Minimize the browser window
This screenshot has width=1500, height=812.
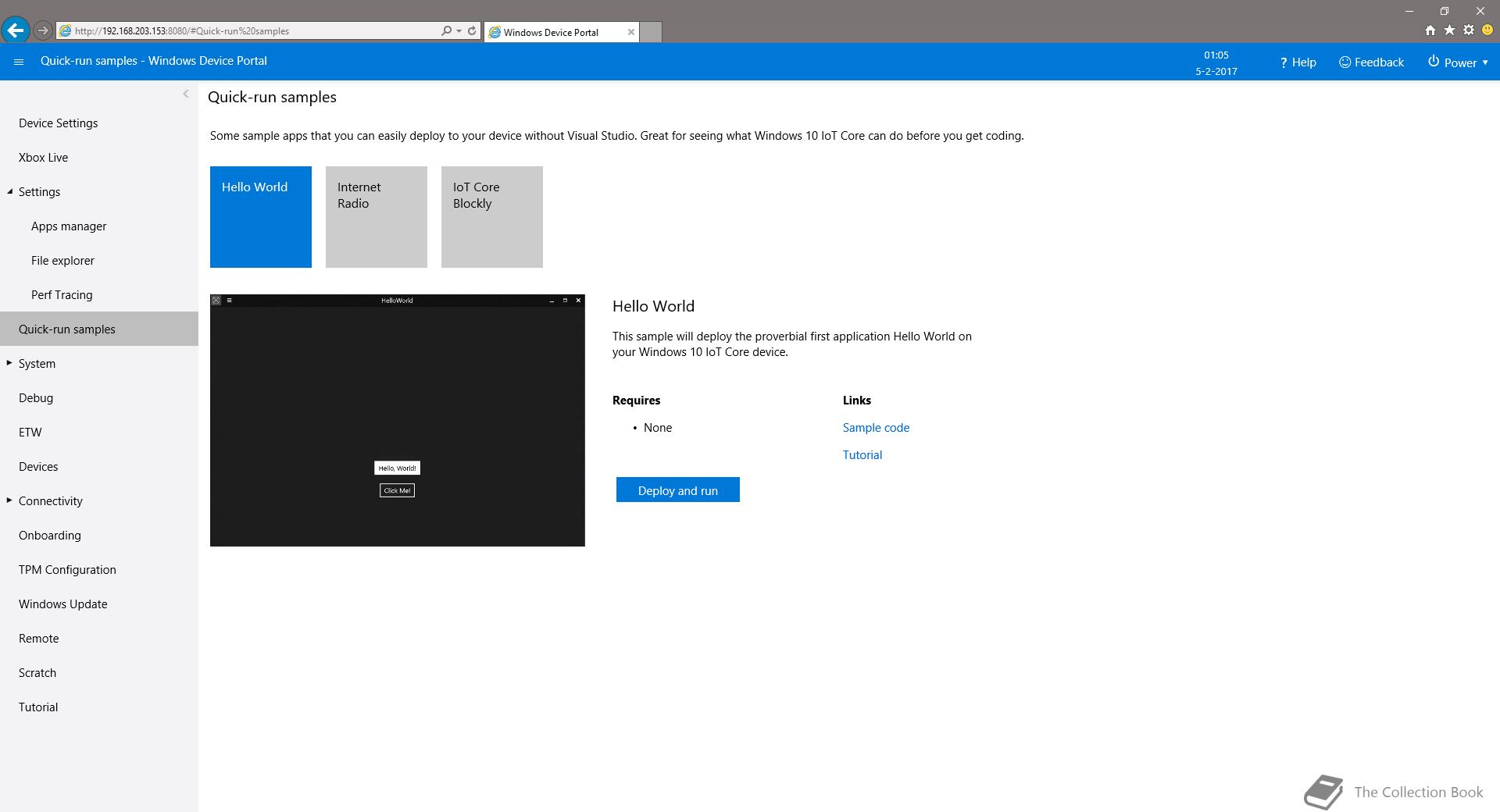1409,11
